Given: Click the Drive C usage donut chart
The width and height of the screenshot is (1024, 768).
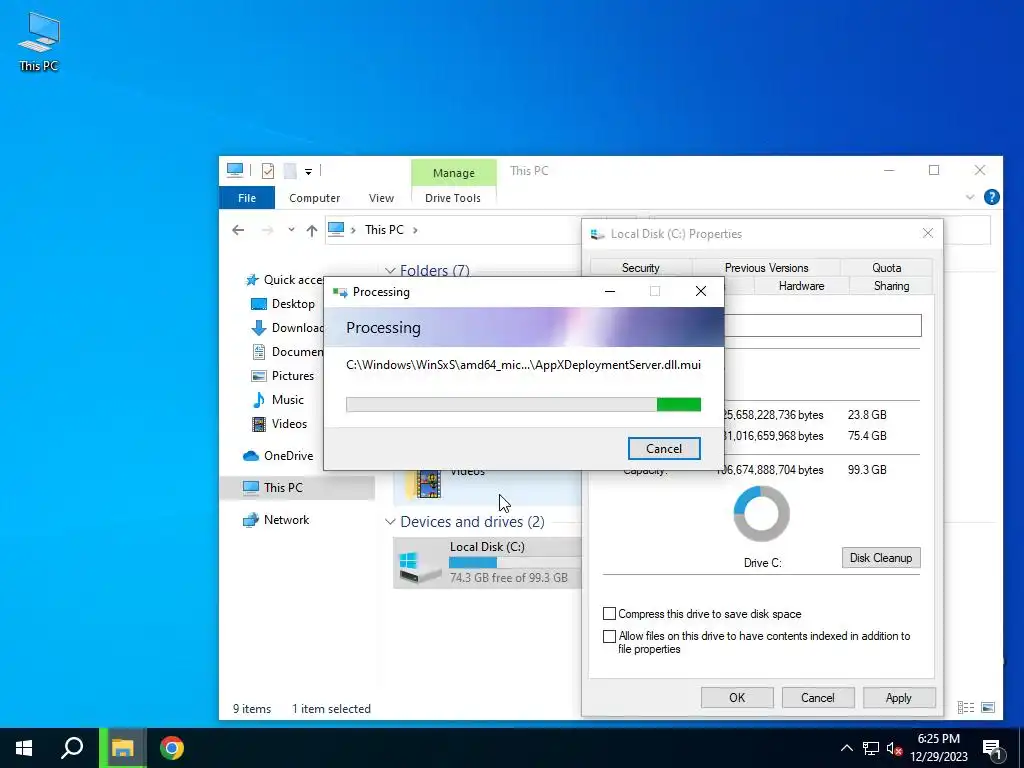Looking at the screenshot, I should 761,513.
